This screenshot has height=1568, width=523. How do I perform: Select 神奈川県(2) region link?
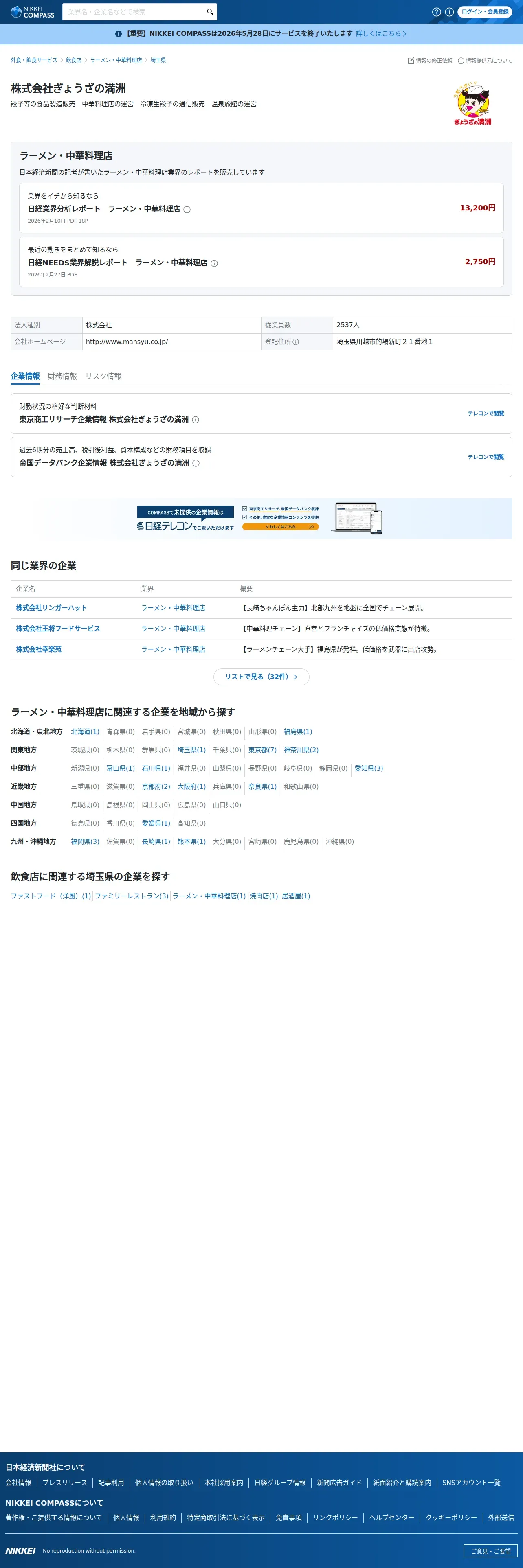pos(301,750)
